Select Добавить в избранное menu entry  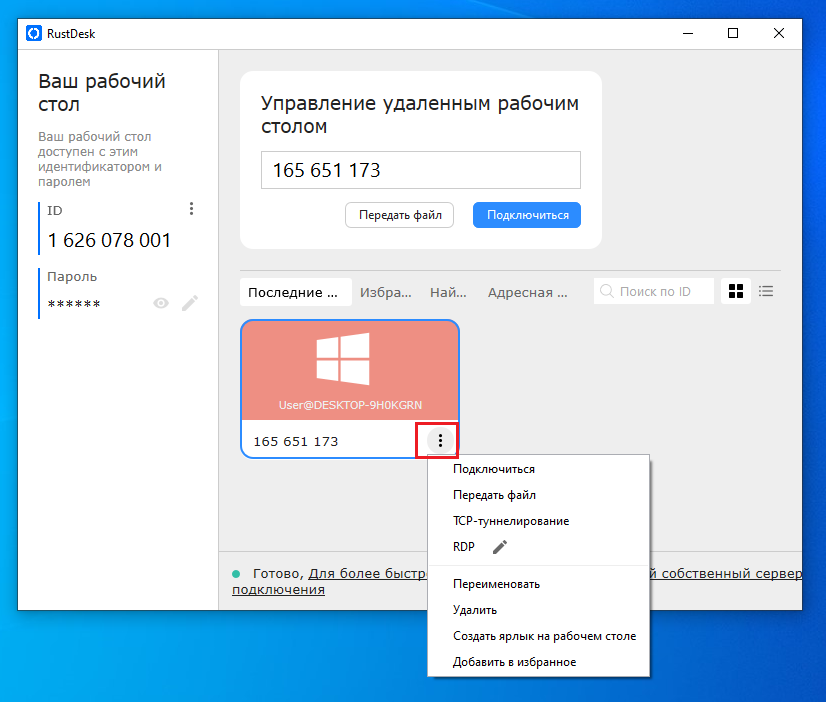tap(538, 662)
